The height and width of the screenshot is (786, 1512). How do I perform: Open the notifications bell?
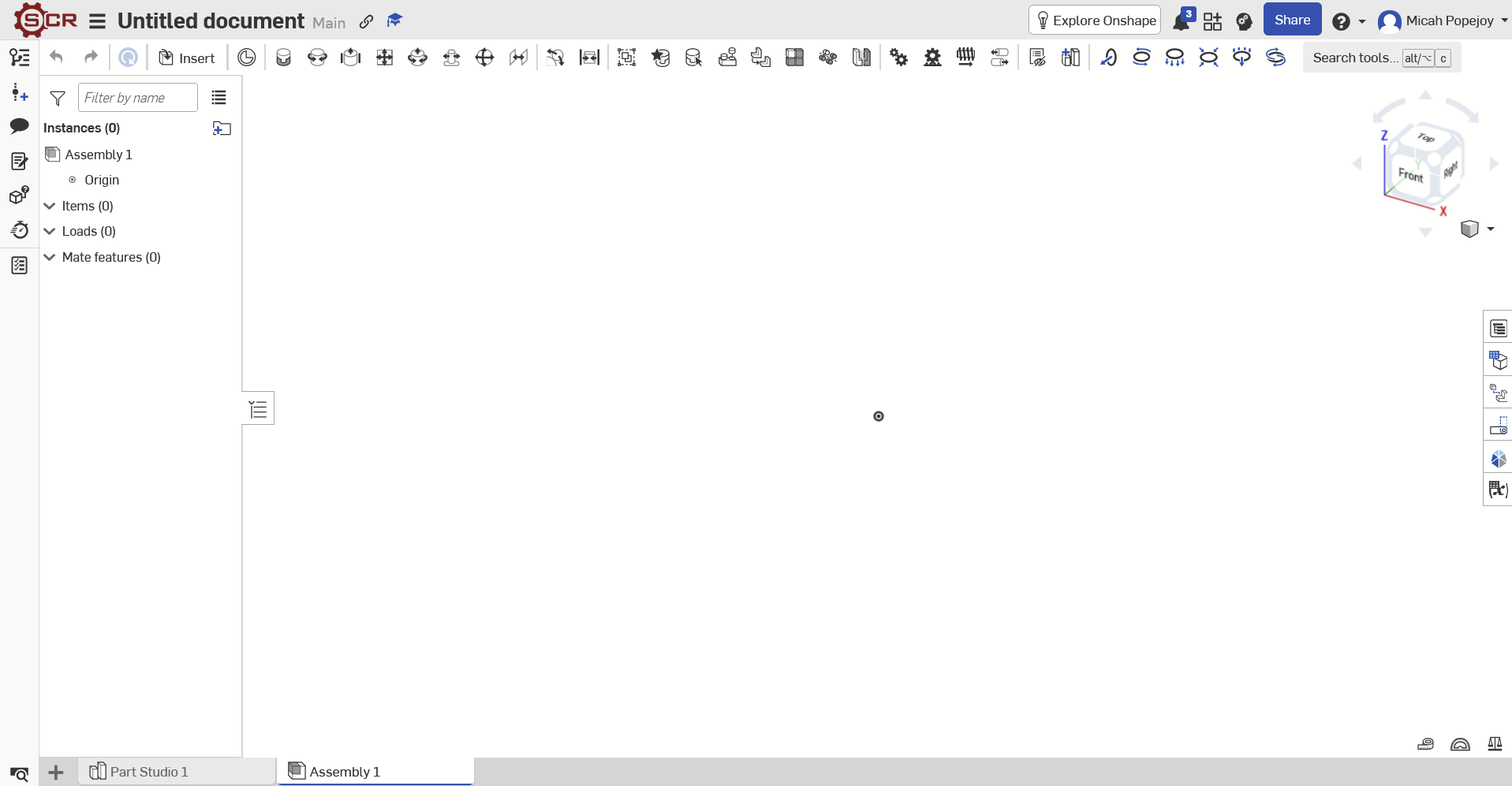pyautogui.click(x=1182, y=21)
